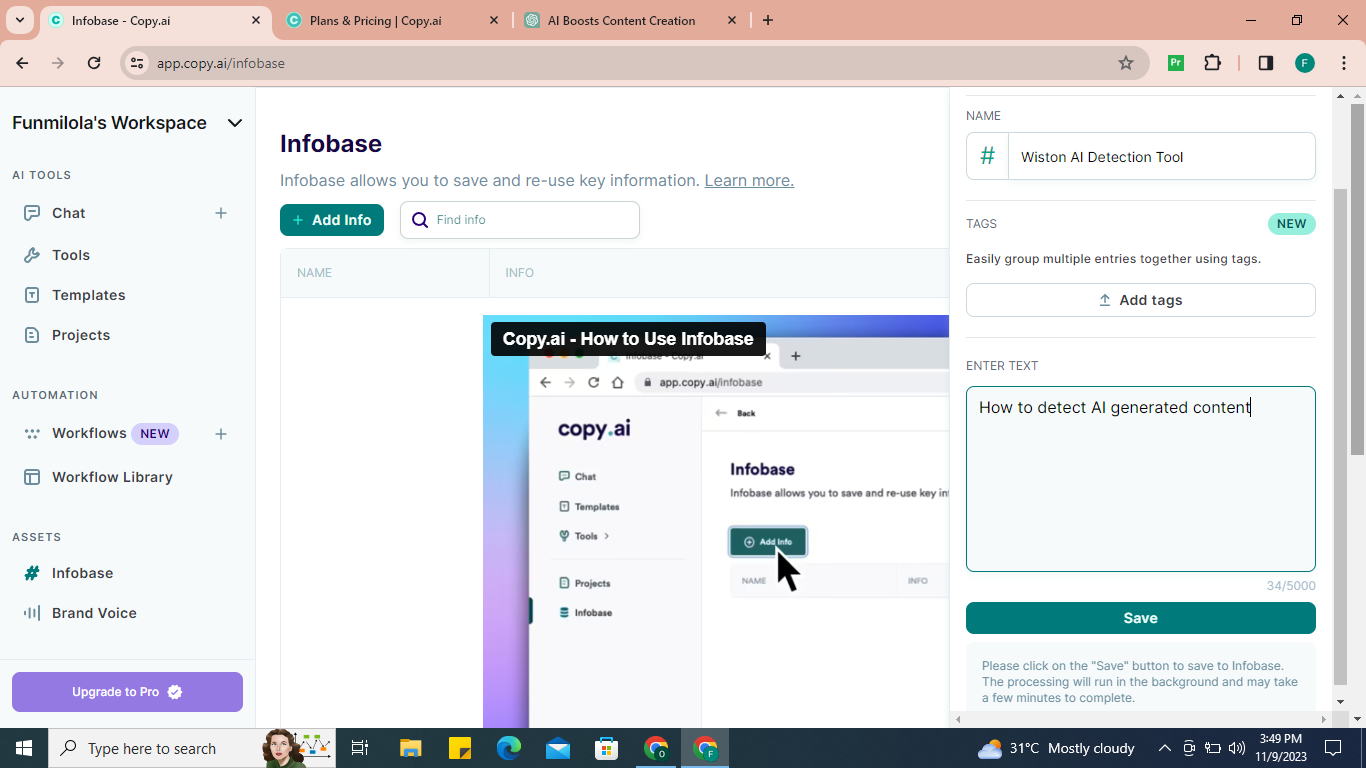Focus the Find info search field
Viewport: 1366px width, 768px height.
[520, 220]
